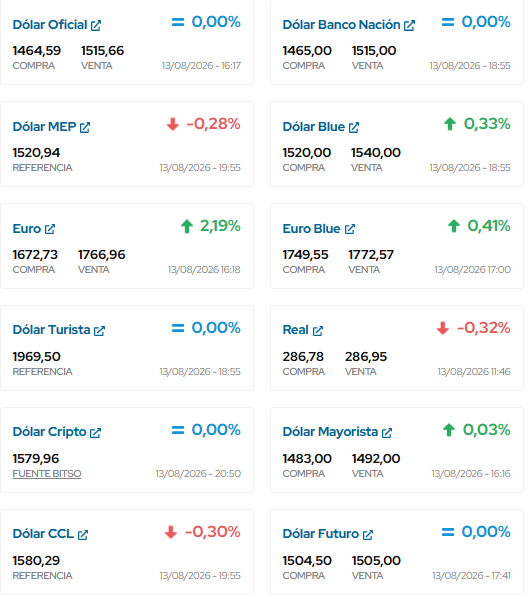The image size is (528, 595).
Task: Open the FUENTE BITSO source link
Action: point(47,474)
